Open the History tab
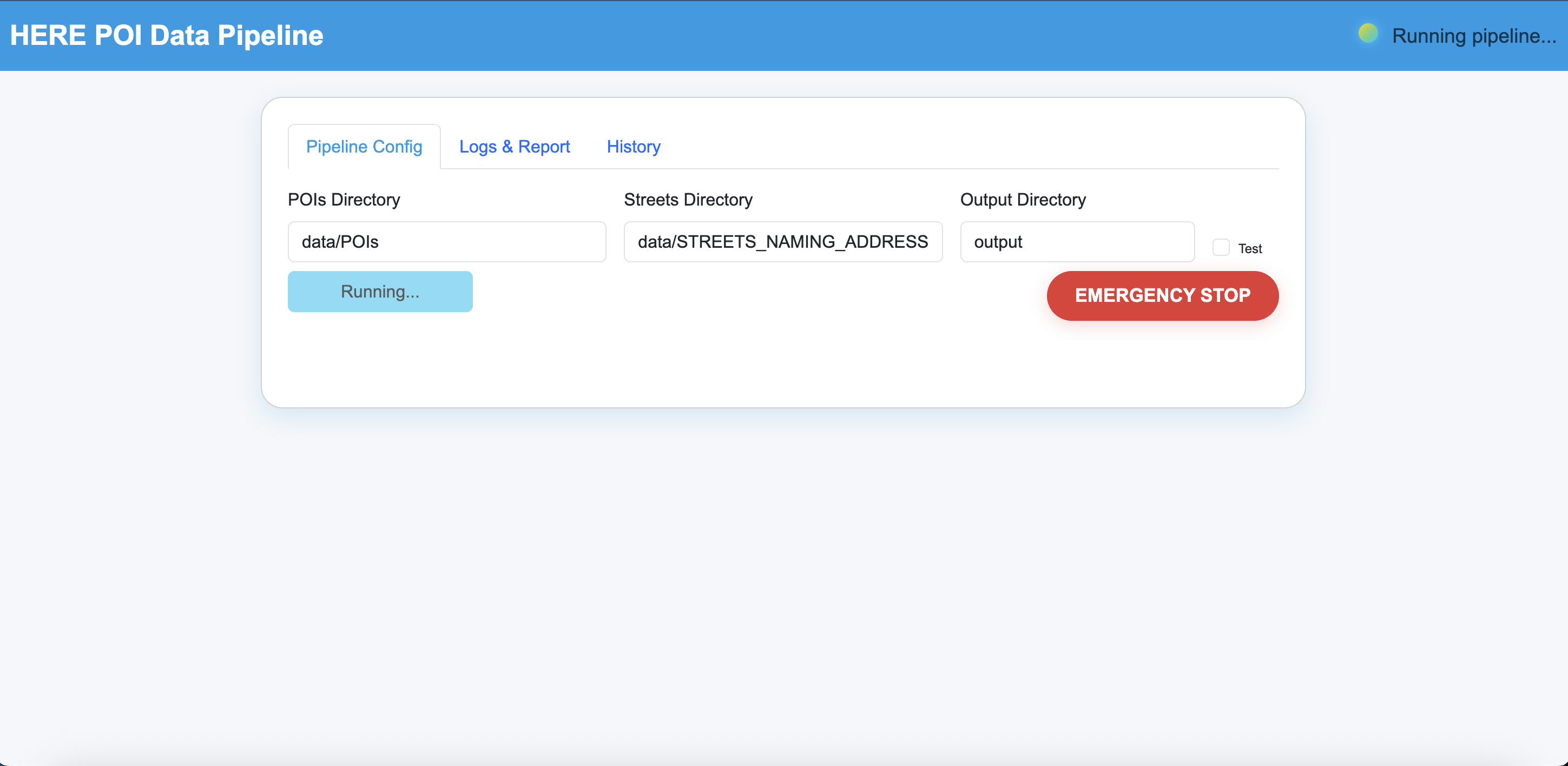Viewport: 1568px width, 766px height. 633,147
